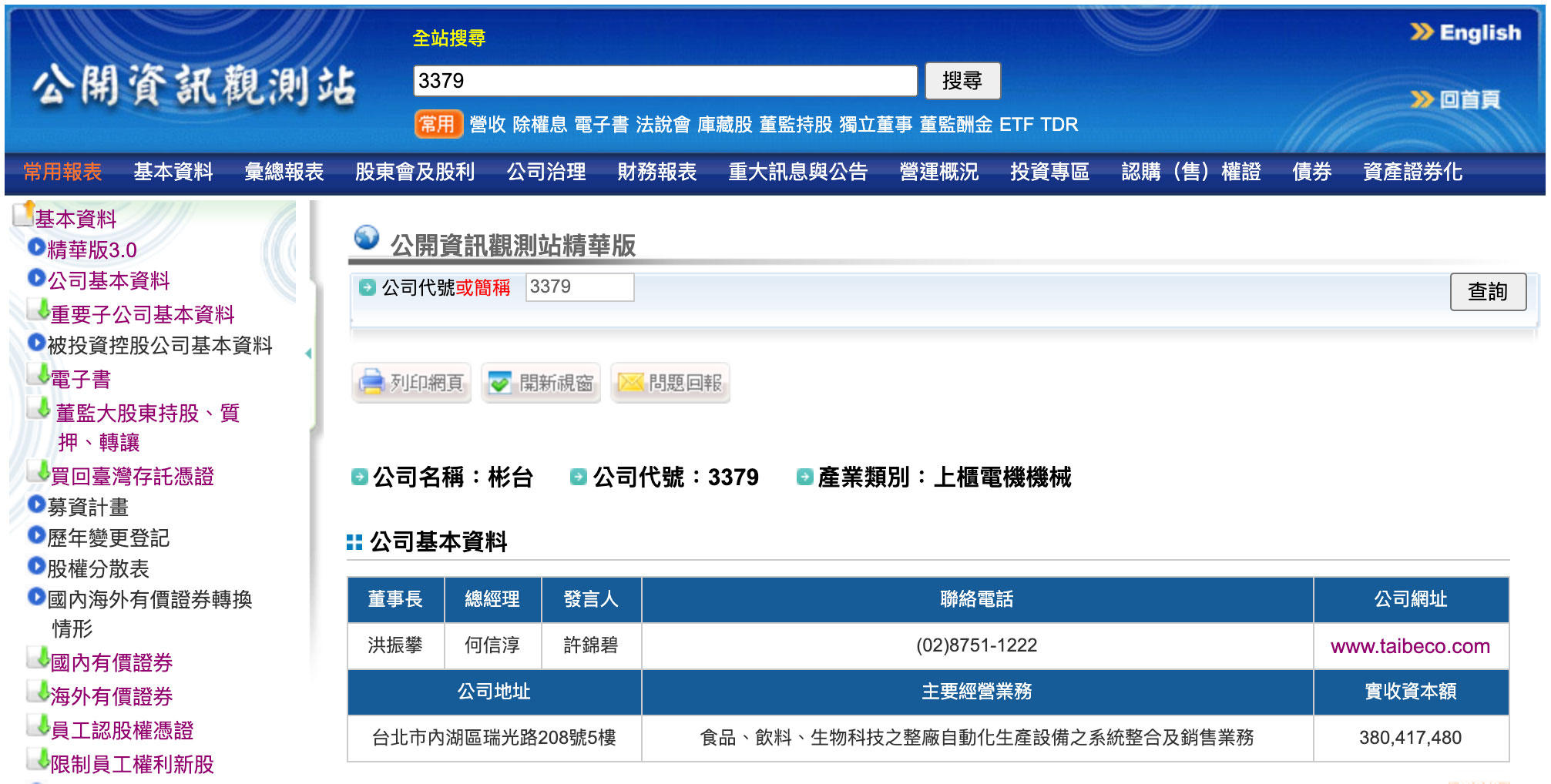
Task: Collapse the sidebar with the small arrow handle
Action: (309, 353)
